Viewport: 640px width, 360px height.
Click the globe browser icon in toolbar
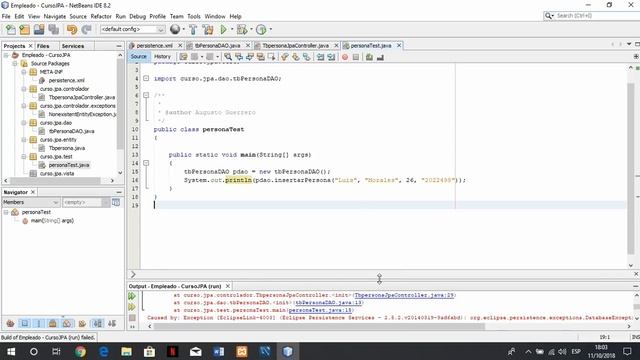pyautogui.click(x=175, y=29)
